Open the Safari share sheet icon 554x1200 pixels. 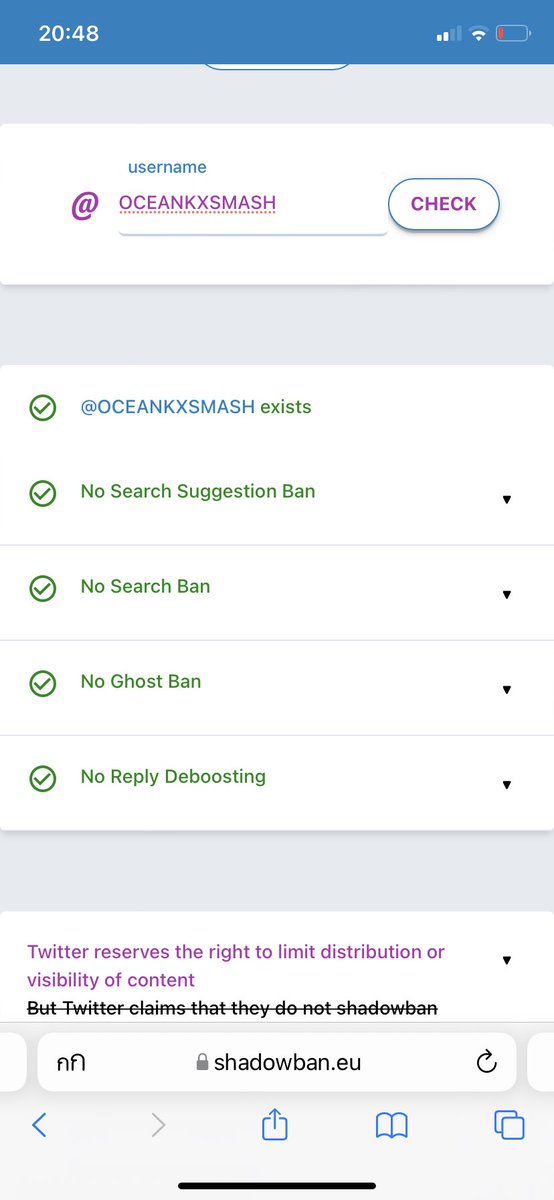(275, 1123)
